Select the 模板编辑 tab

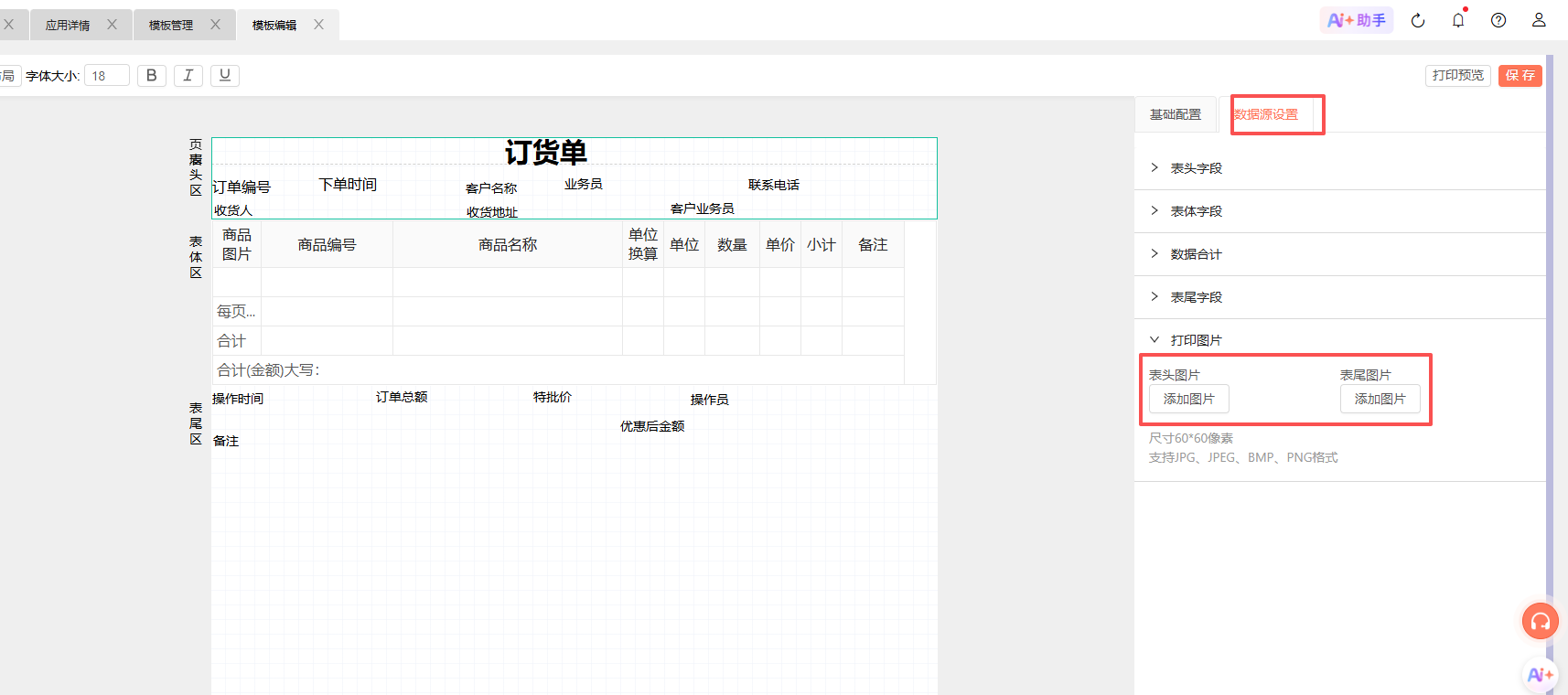pyautogui.click(x=274, y=26)
